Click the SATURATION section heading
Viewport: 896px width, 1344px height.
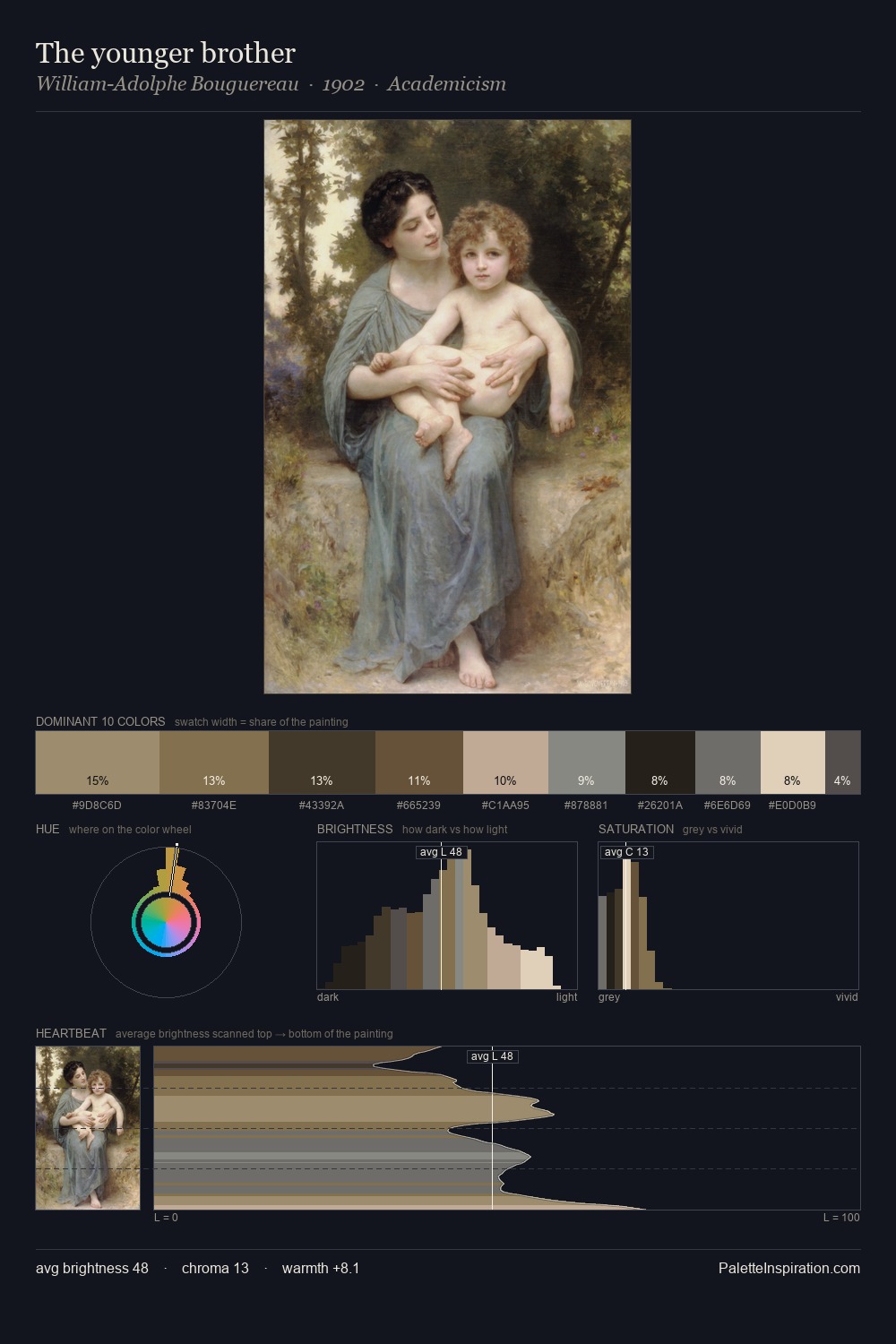coord(636,829)
